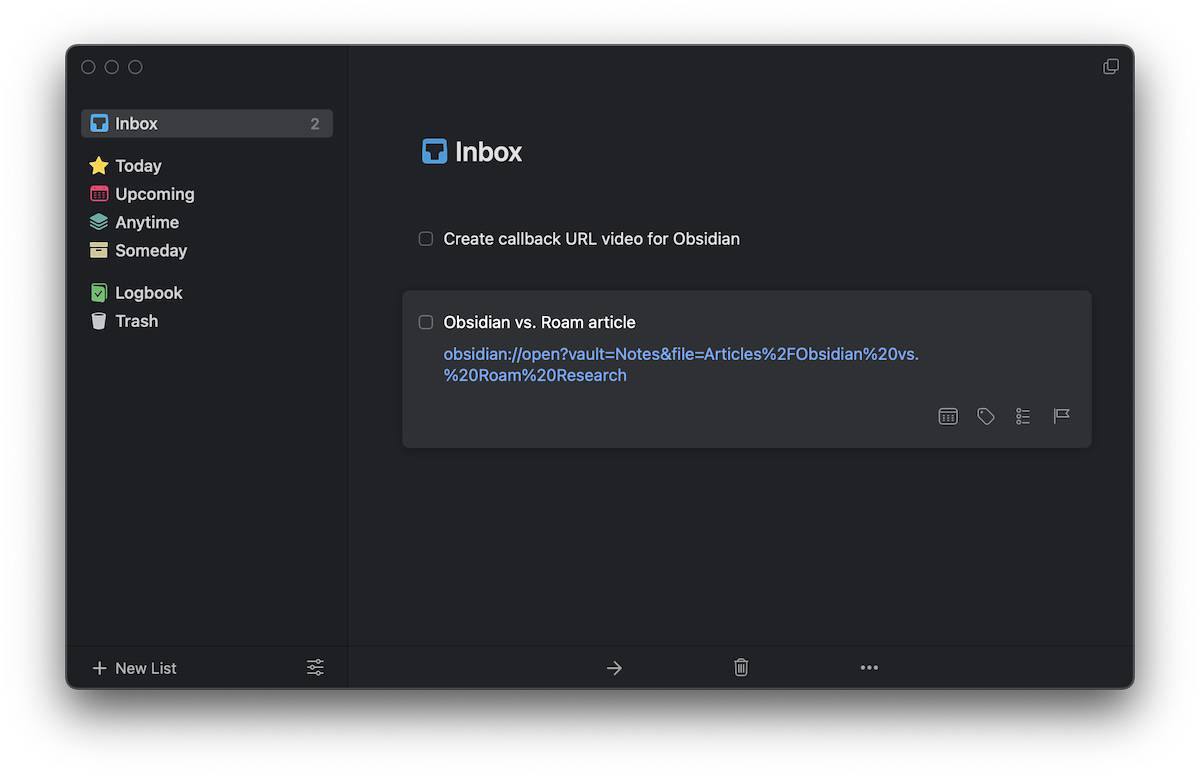Add a checklist with the list icon
1200x776 pixels.
click(1023, 416)
